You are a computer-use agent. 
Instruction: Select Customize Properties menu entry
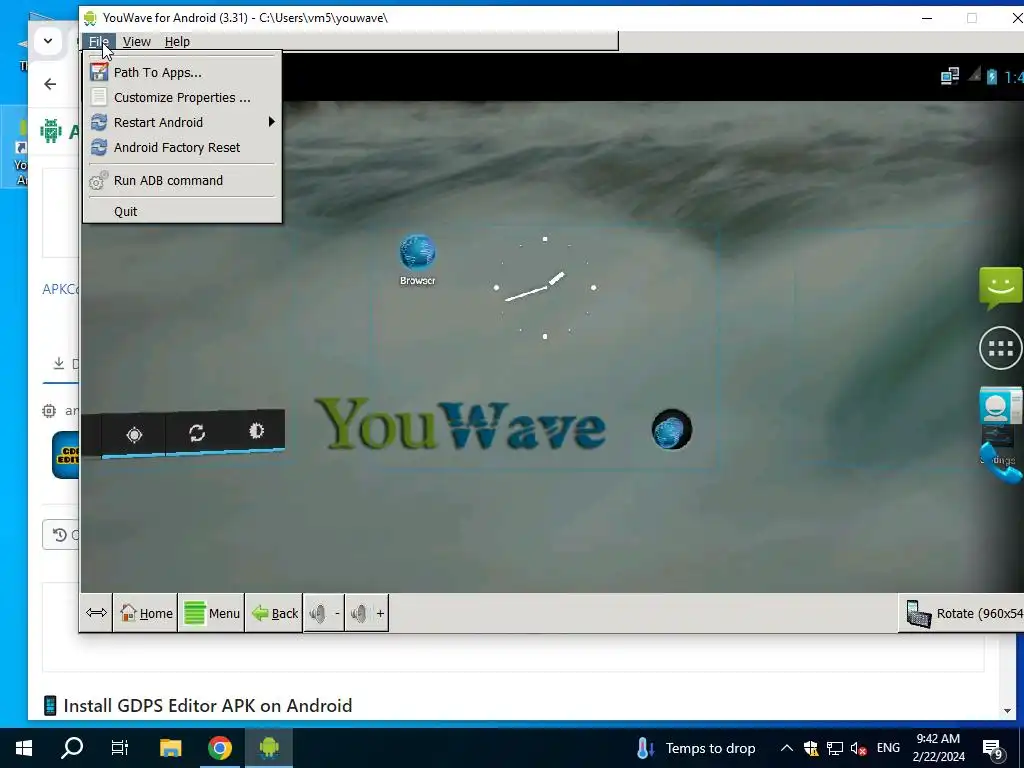[x=182, y=97]
